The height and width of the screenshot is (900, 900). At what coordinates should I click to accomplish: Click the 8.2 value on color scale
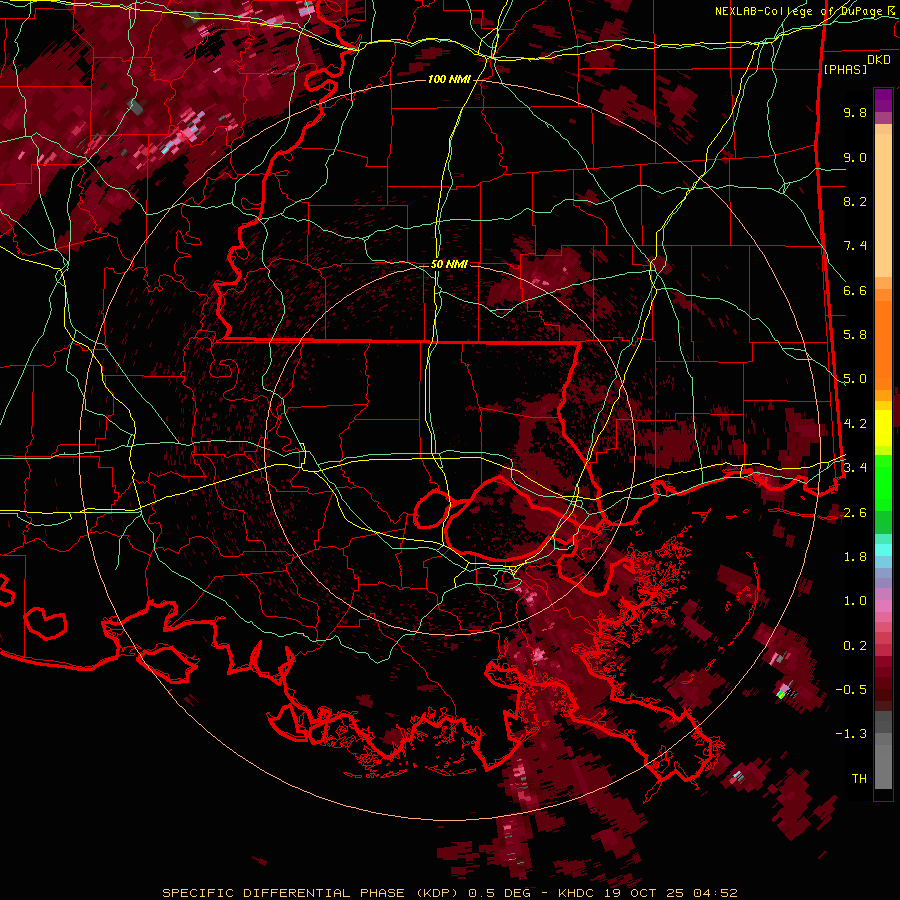pyautogui.click(x=855, y=201)
